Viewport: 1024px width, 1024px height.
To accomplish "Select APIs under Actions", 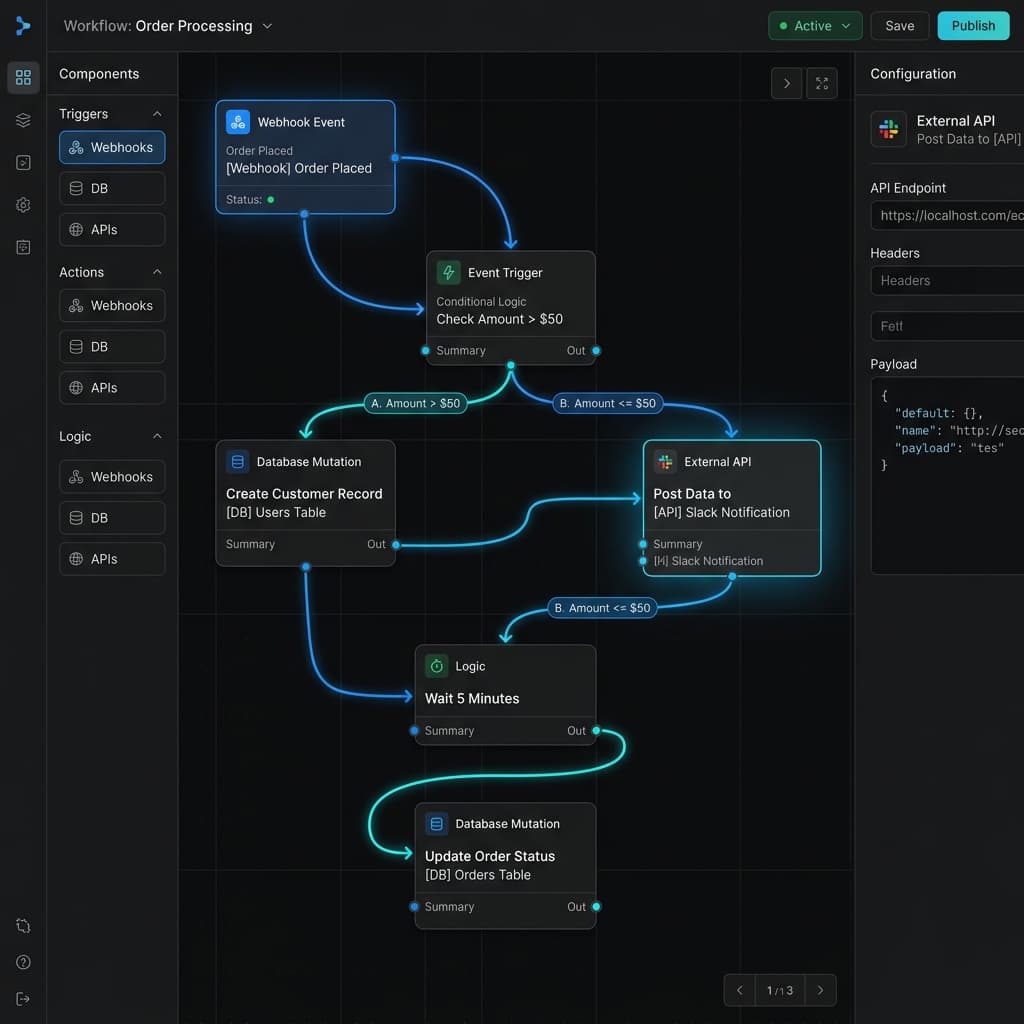I will 112,388.
